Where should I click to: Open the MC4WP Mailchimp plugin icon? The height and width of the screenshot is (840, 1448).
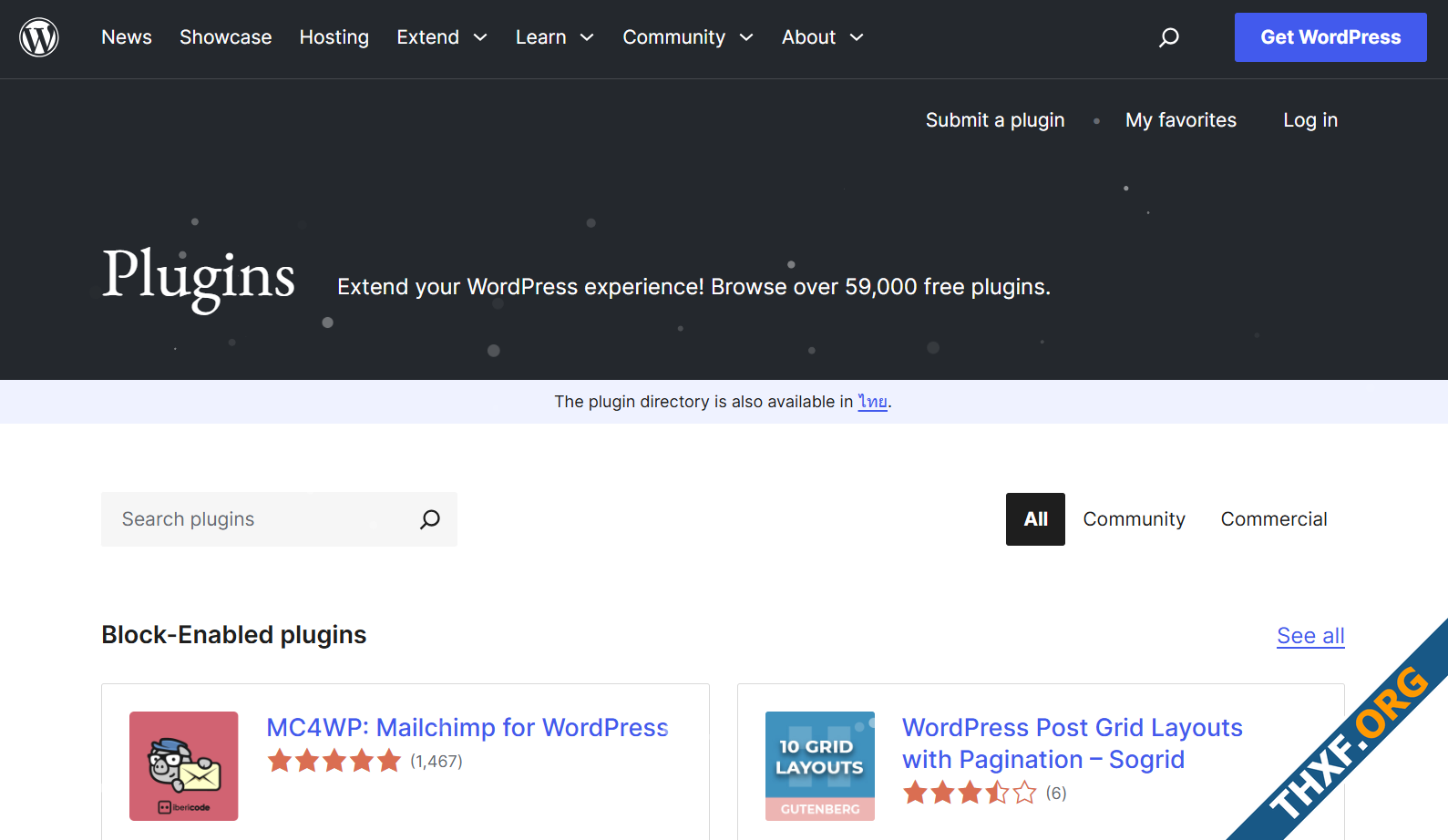click(x=184, y=766)
